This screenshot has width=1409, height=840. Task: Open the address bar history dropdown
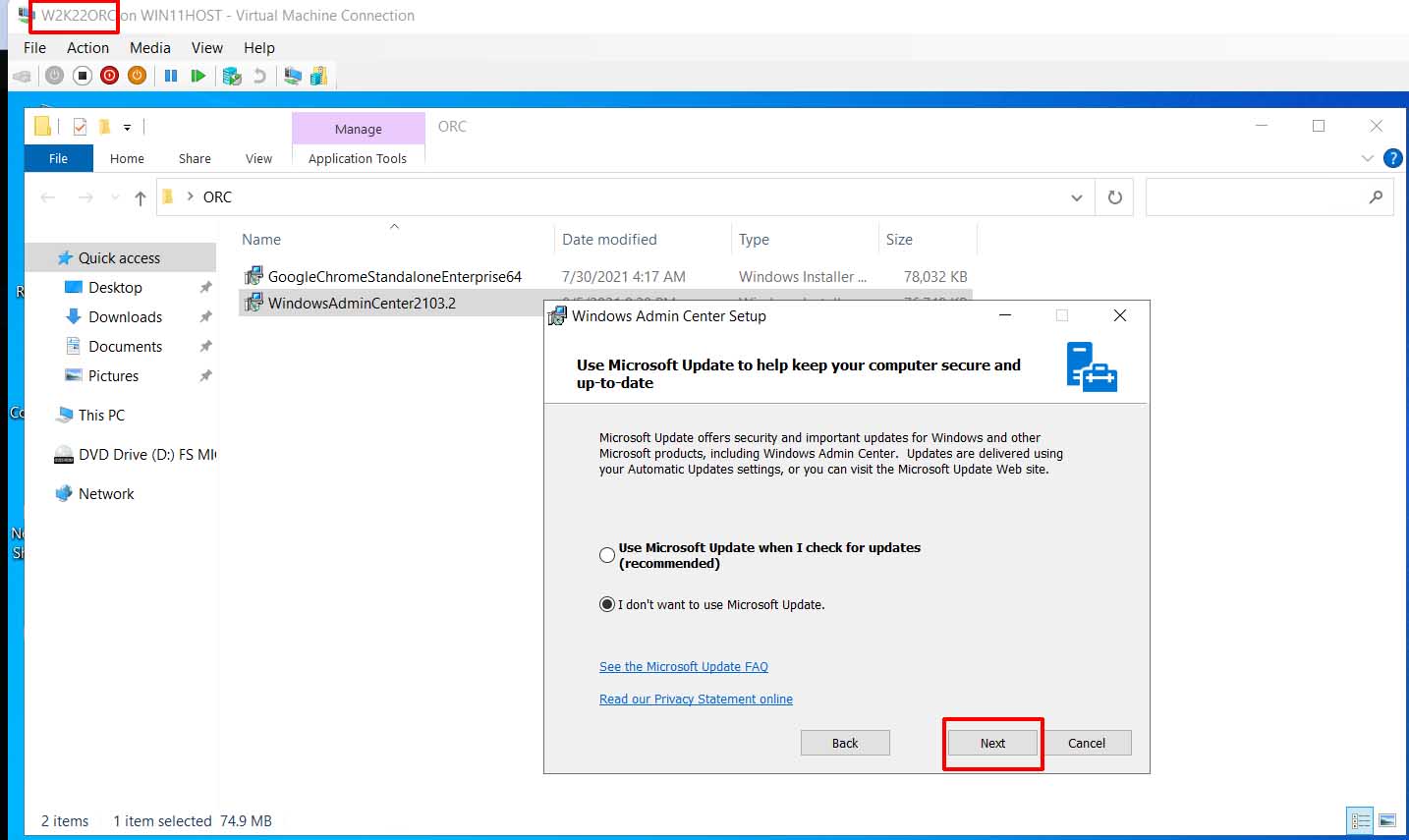1077,197
